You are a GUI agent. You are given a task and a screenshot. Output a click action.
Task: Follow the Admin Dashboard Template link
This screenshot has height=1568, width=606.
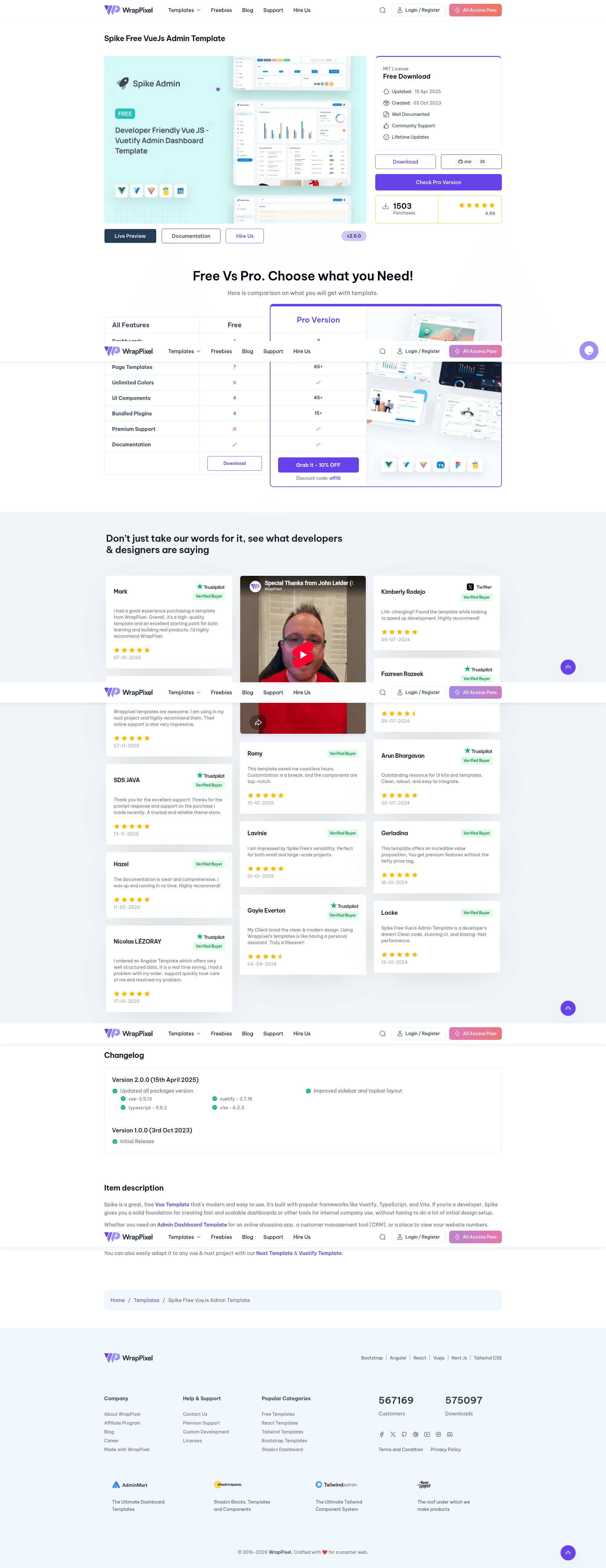point(192,1225)
